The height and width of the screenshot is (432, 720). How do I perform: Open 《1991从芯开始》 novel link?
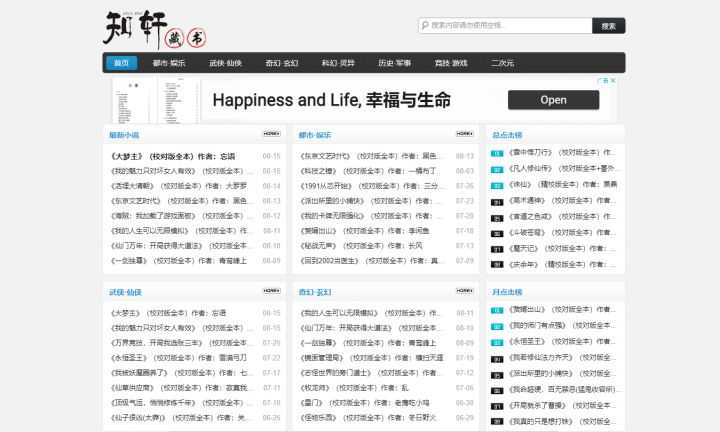[x=371, y=186]
